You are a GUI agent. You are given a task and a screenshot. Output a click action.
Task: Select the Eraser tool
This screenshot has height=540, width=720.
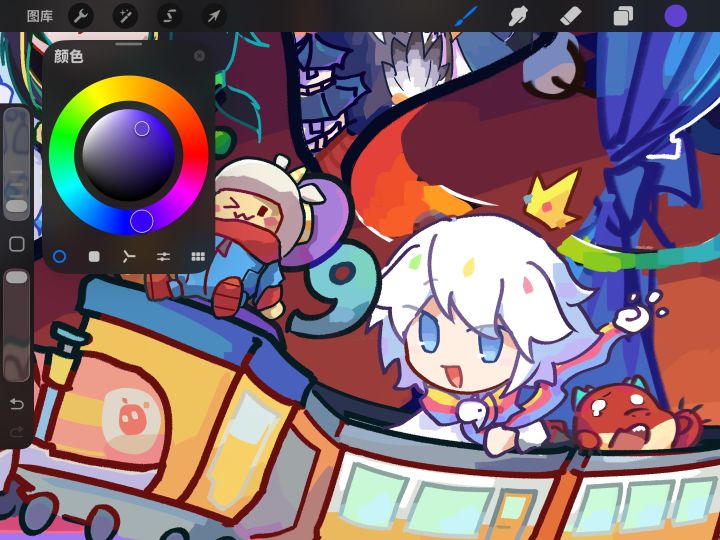tap(571, 16)
